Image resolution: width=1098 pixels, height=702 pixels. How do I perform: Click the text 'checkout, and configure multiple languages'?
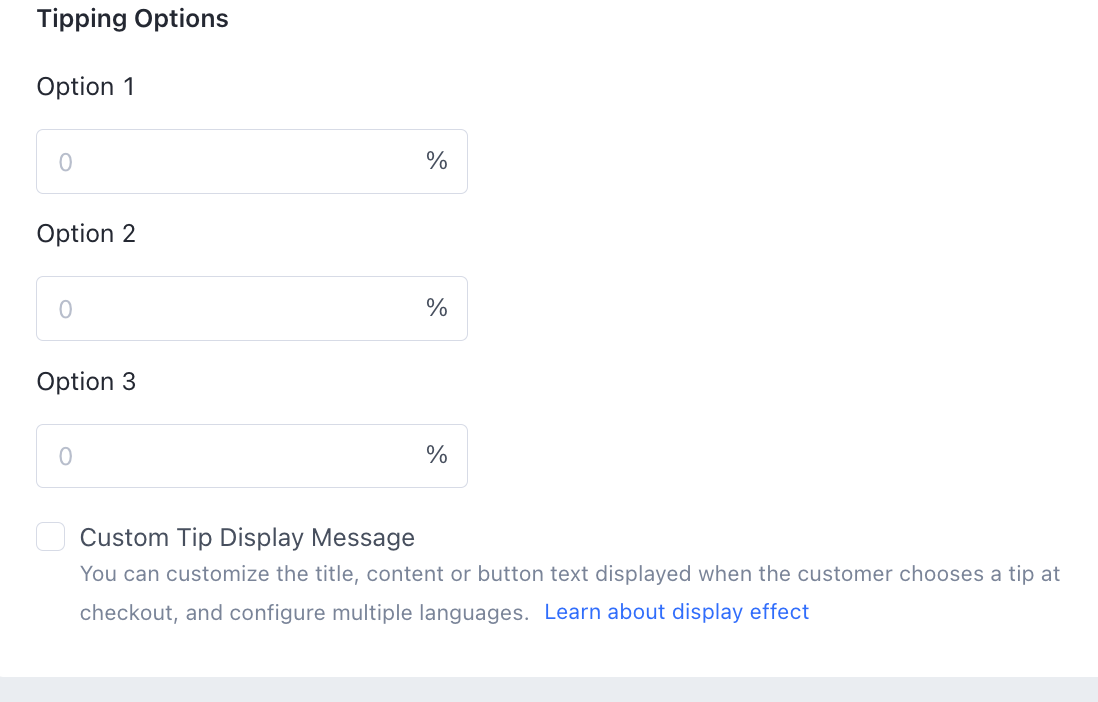[304, 613]
